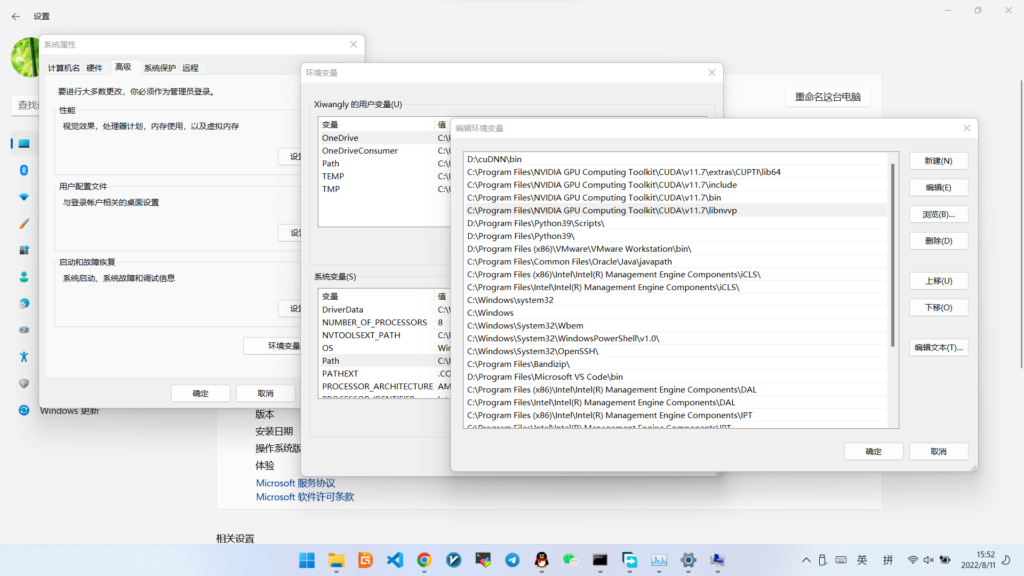
Task: Select the Path row under 系统变量
Action: 385,360
